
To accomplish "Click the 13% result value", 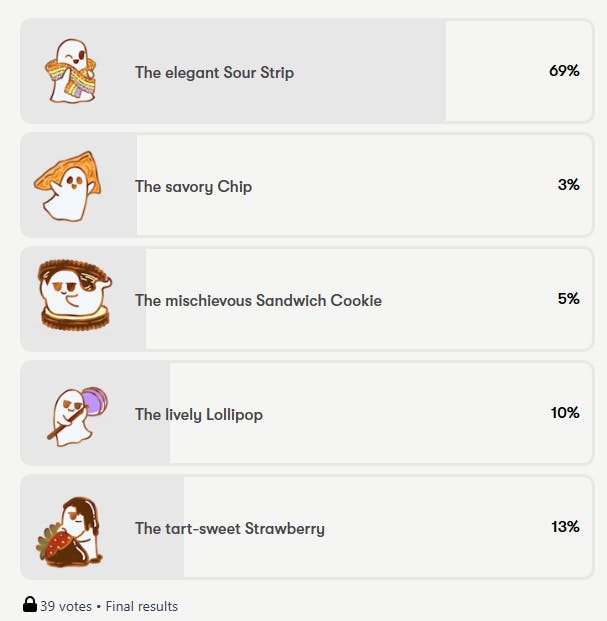I will [x=565, y=527].
